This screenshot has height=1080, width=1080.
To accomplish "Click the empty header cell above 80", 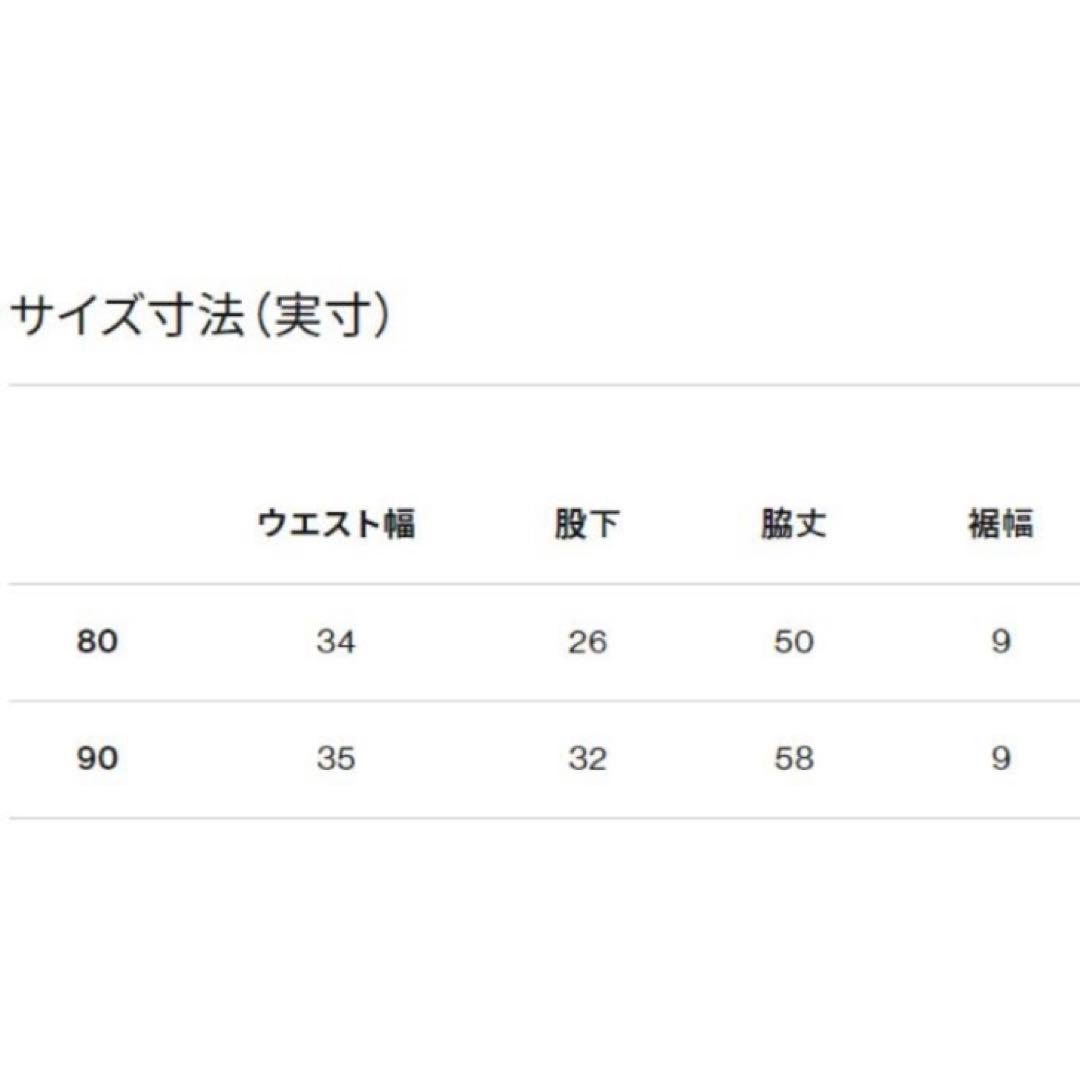I will click(97, 523).
